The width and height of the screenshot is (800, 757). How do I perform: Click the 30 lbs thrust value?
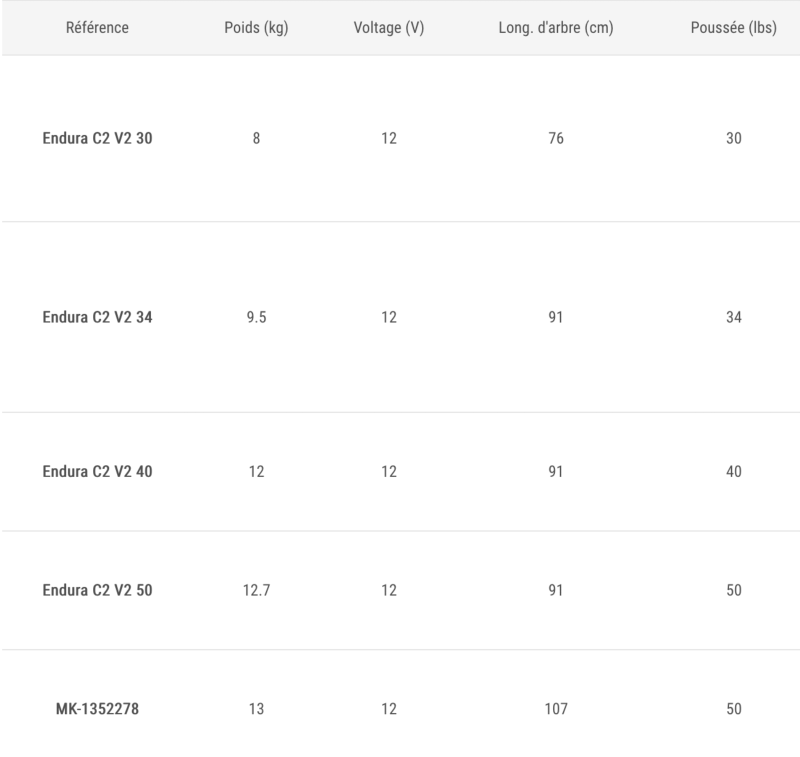(x=734, y=138)
